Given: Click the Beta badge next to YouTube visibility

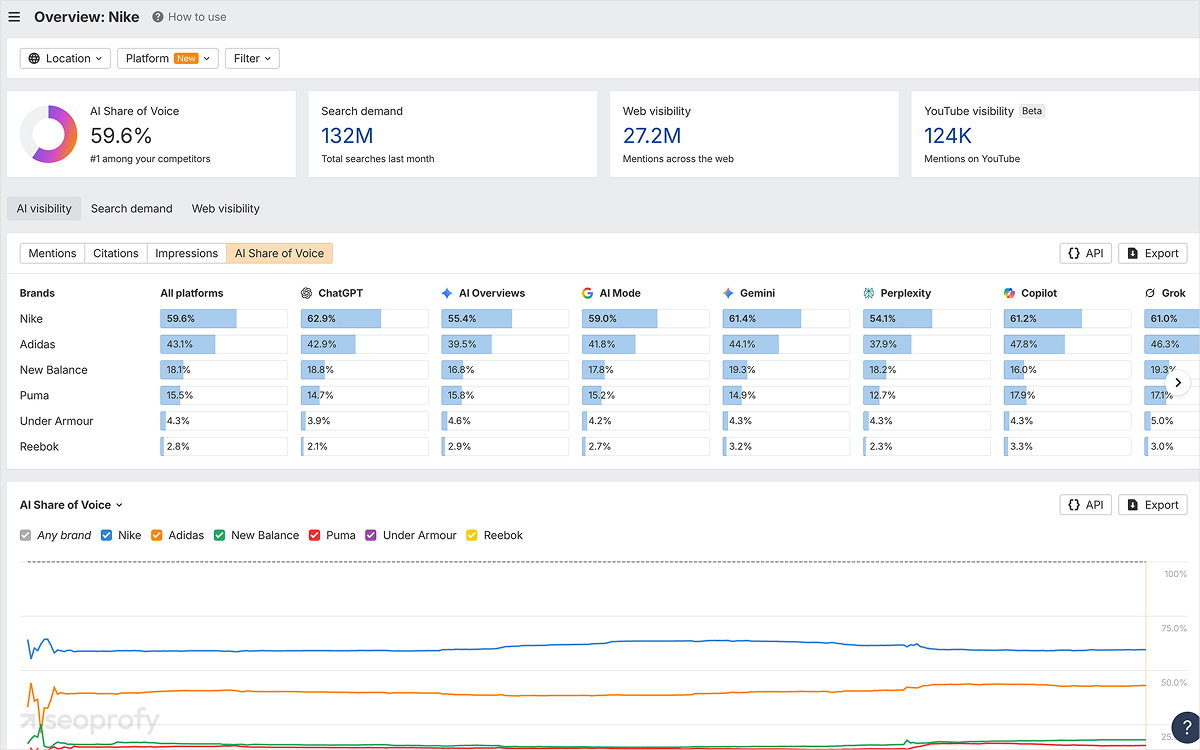Looking at the screenshot, I should pyautogui.click(x=1032, y=111).
